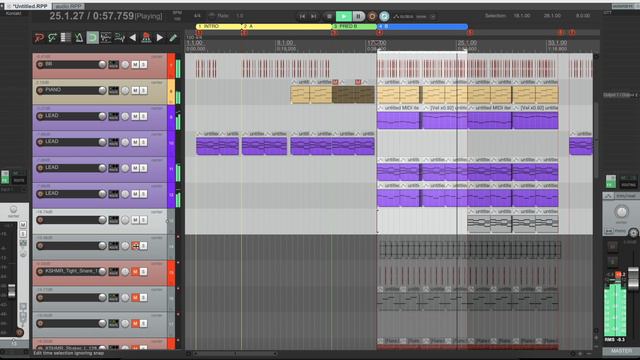Open the FX button on BR track

pyautogui.click(x=113, y=64)
